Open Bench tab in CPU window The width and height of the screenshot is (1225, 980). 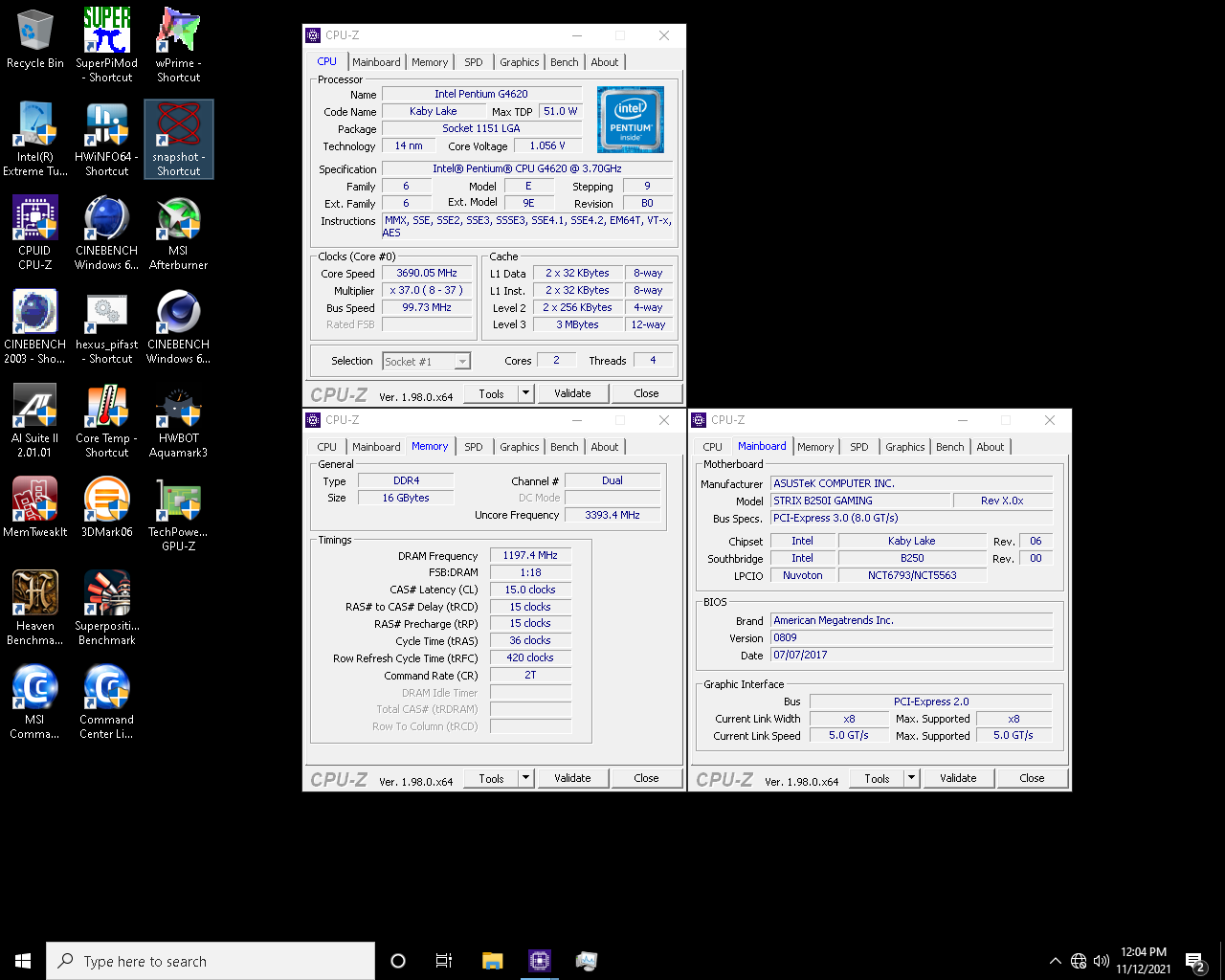(565, 62)
